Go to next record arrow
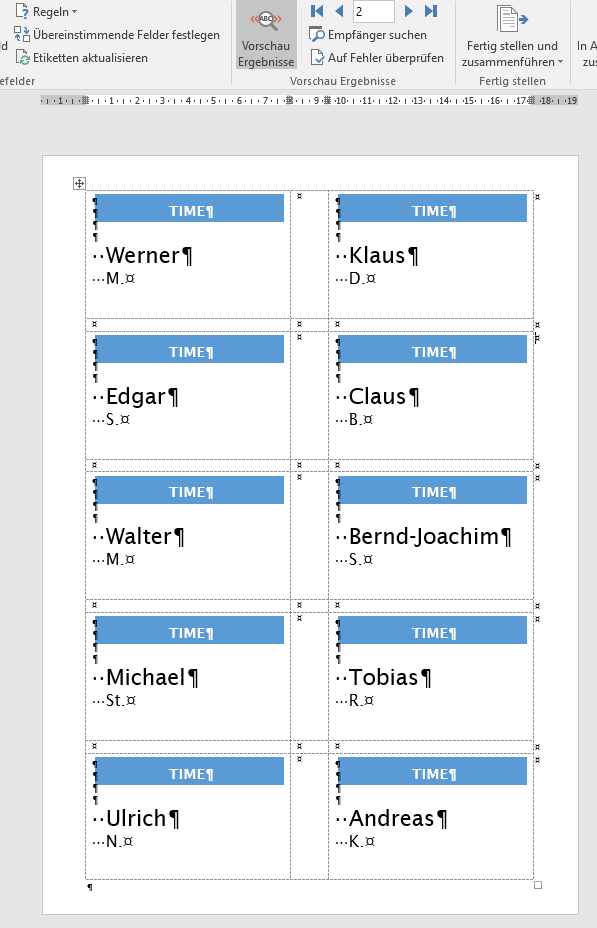597x928 pixels. click(408, 11)
